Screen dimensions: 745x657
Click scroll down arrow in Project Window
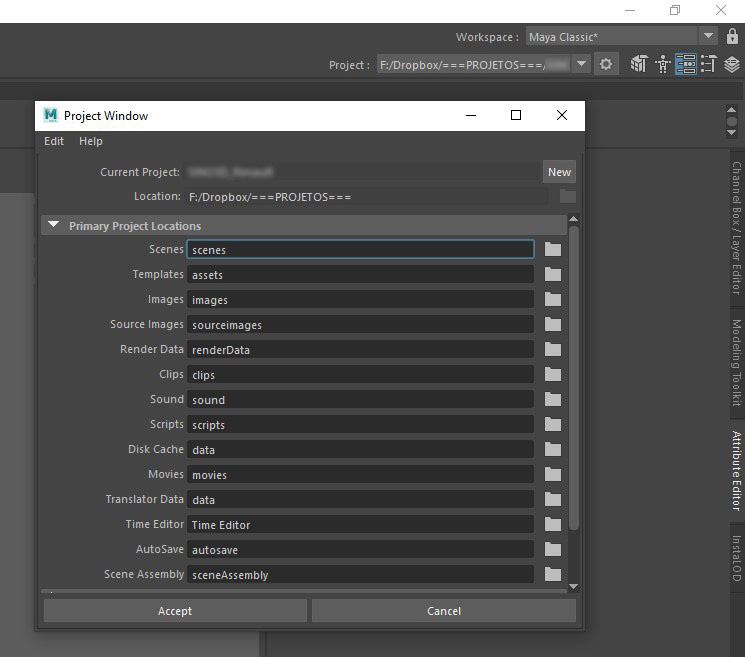click(573, 586)
